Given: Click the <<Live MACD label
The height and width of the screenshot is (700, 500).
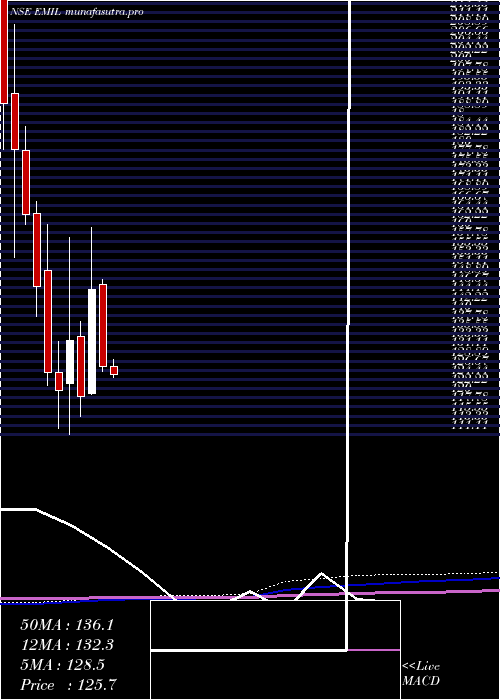Looking at the screenshot, I should [x=421, y=674].
